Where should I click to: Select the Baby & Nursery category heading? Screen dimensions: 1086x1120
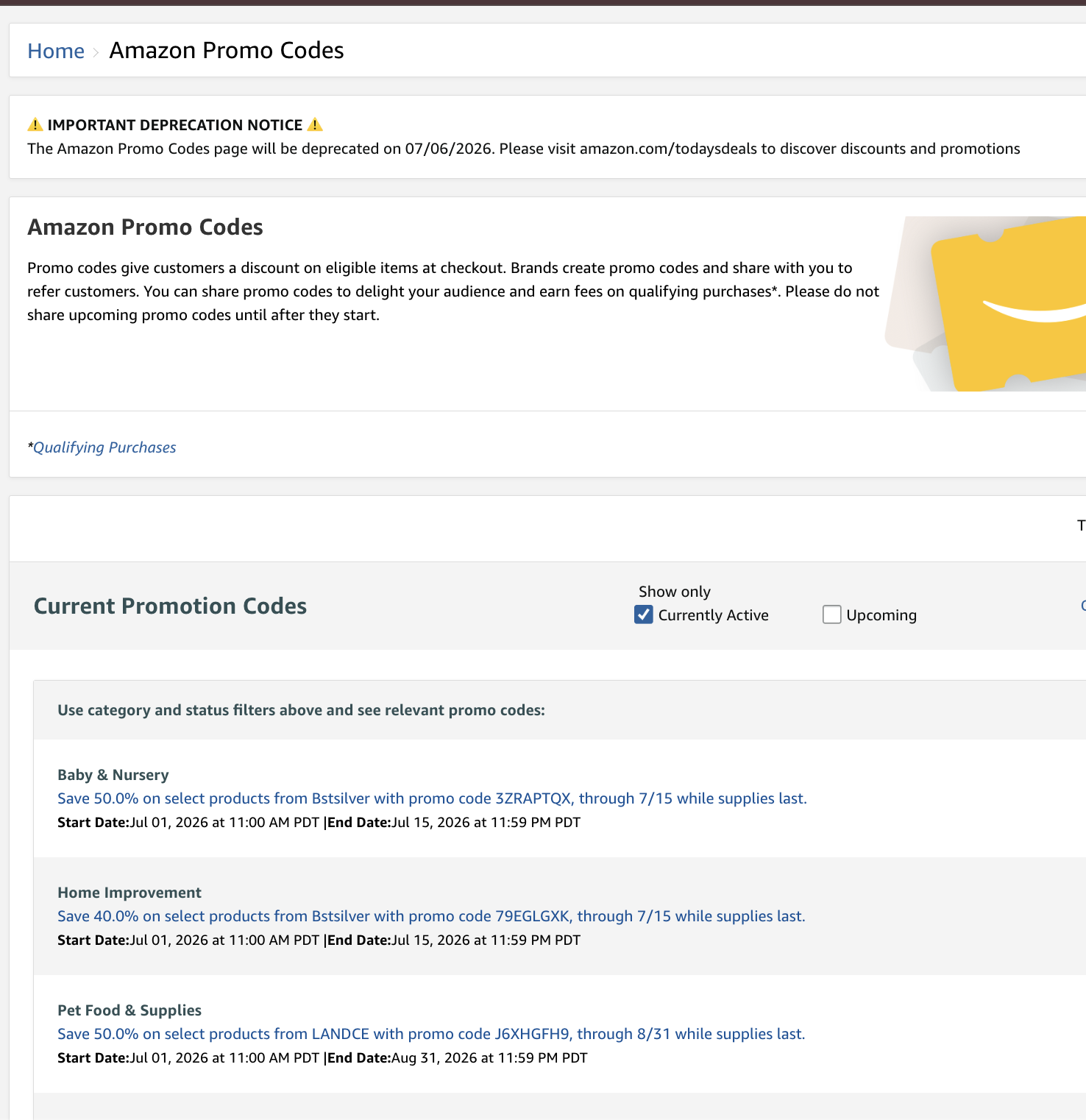pos(113,775)
